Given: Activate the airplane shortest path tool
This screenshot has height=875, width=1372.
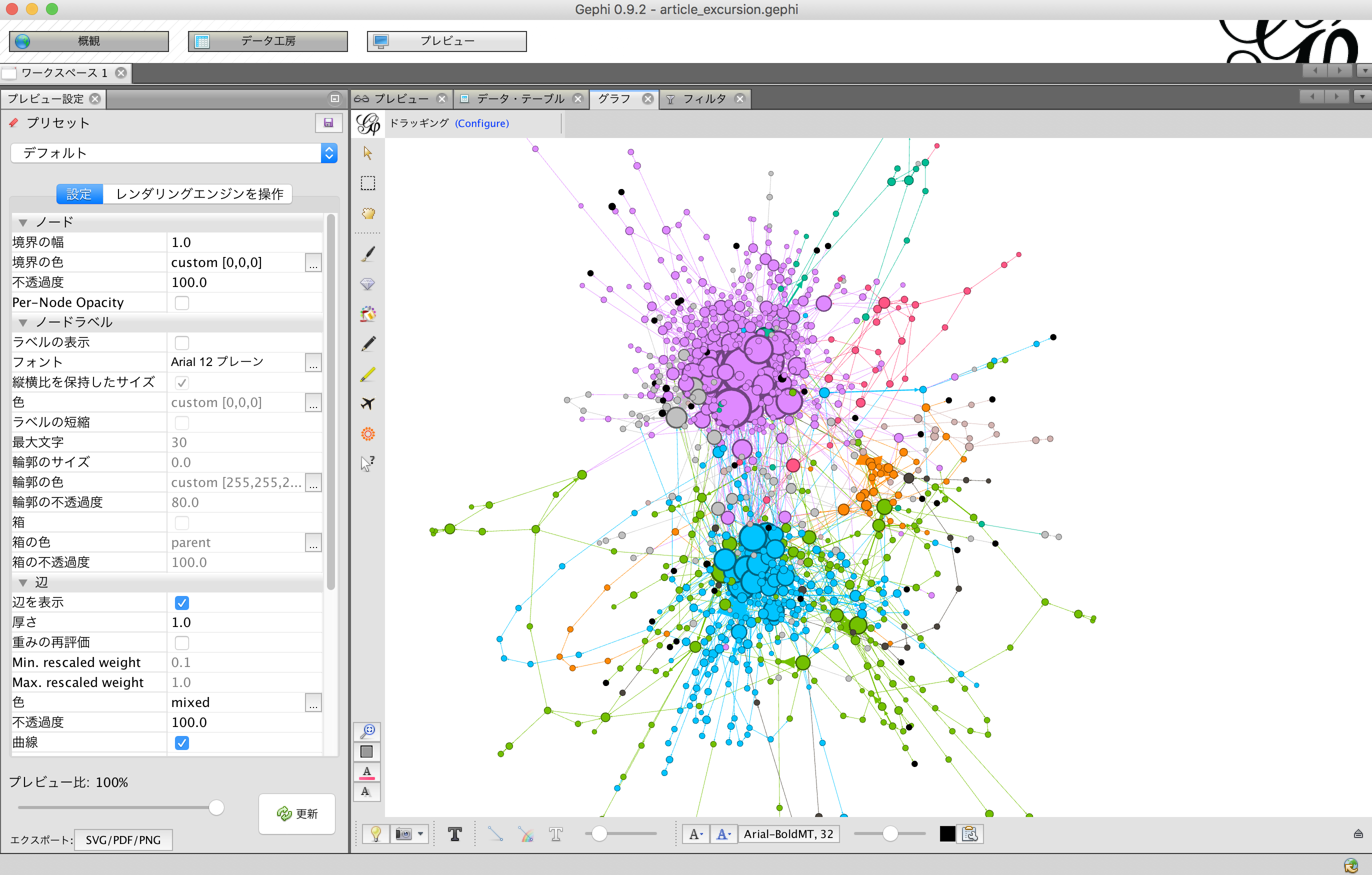Looking at the screenshot, I should pos(367,403).
